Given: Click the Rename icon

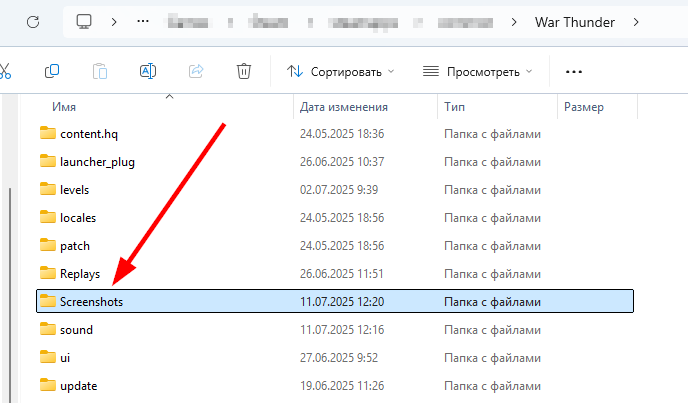Looking at the screenshot, I should pyautogui.click(x=148, y=71).
